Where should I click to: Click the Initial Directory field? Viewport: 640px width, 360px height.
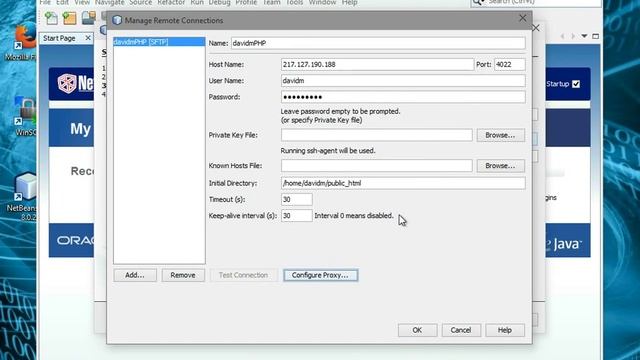(403, 183)
